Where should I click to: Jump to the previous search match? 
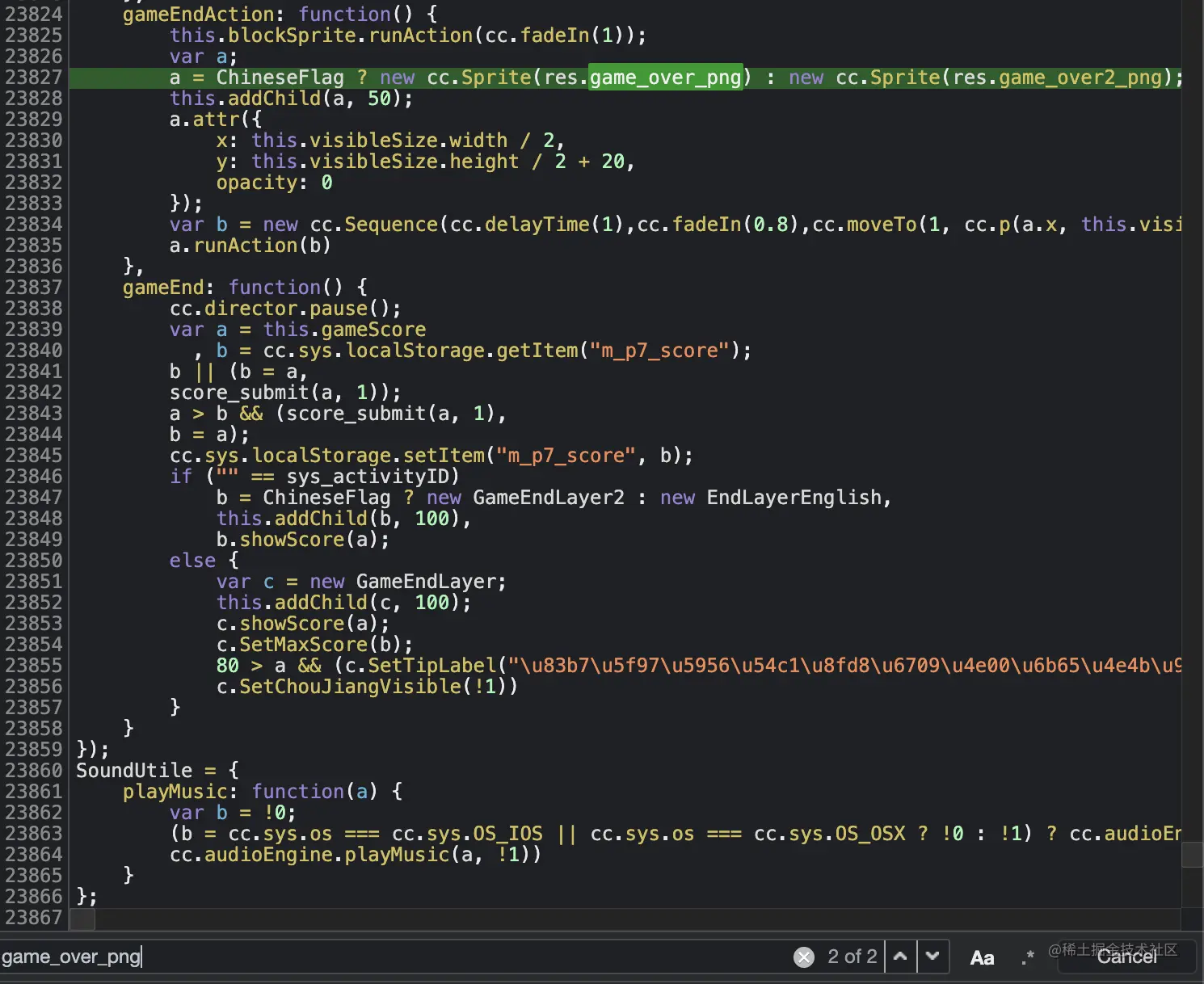(x=900, y=957)
